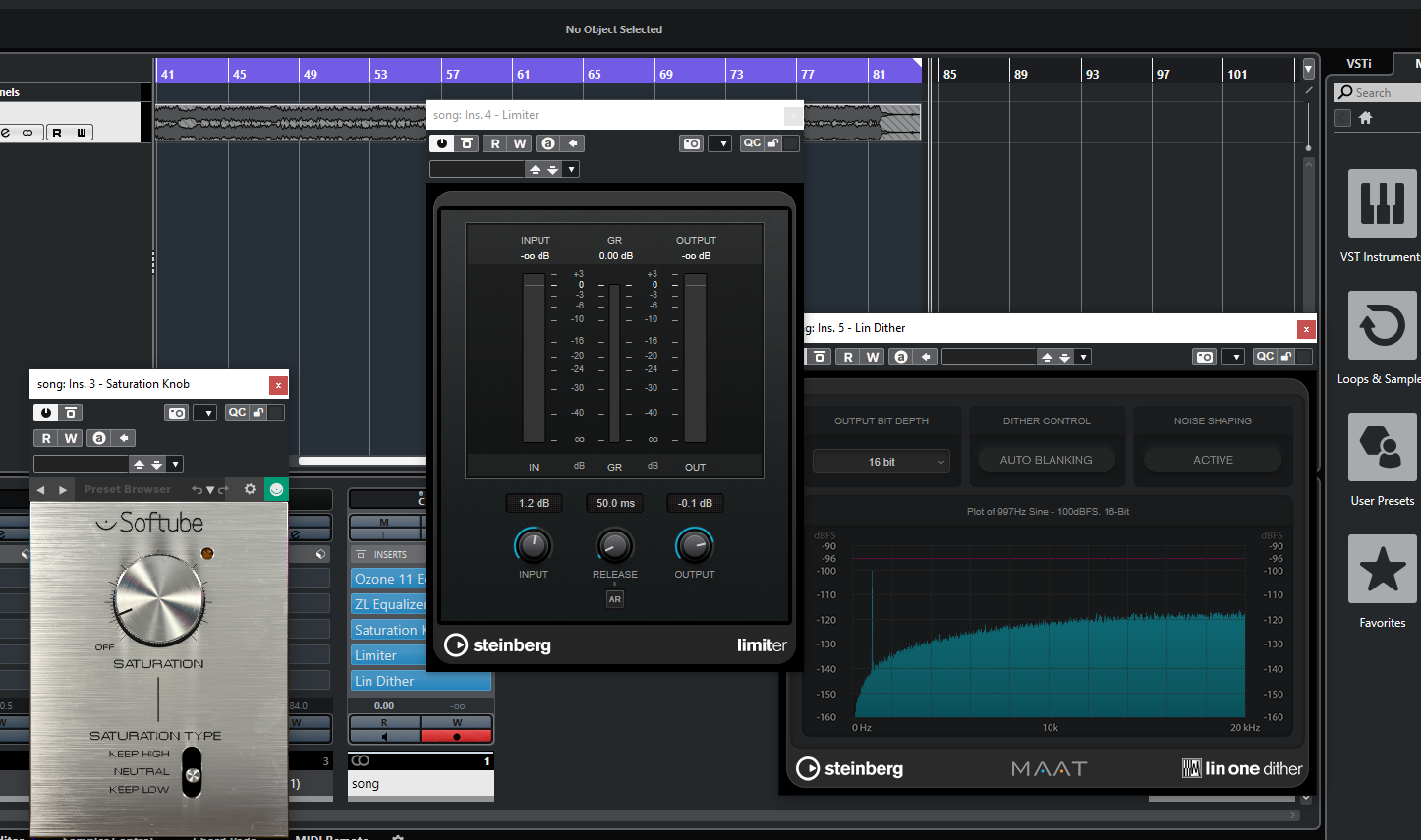Open the Softube Preset Browser
Image resolution: width=1421 pixels, height=840 pixels.
click(x=128, y=489)
